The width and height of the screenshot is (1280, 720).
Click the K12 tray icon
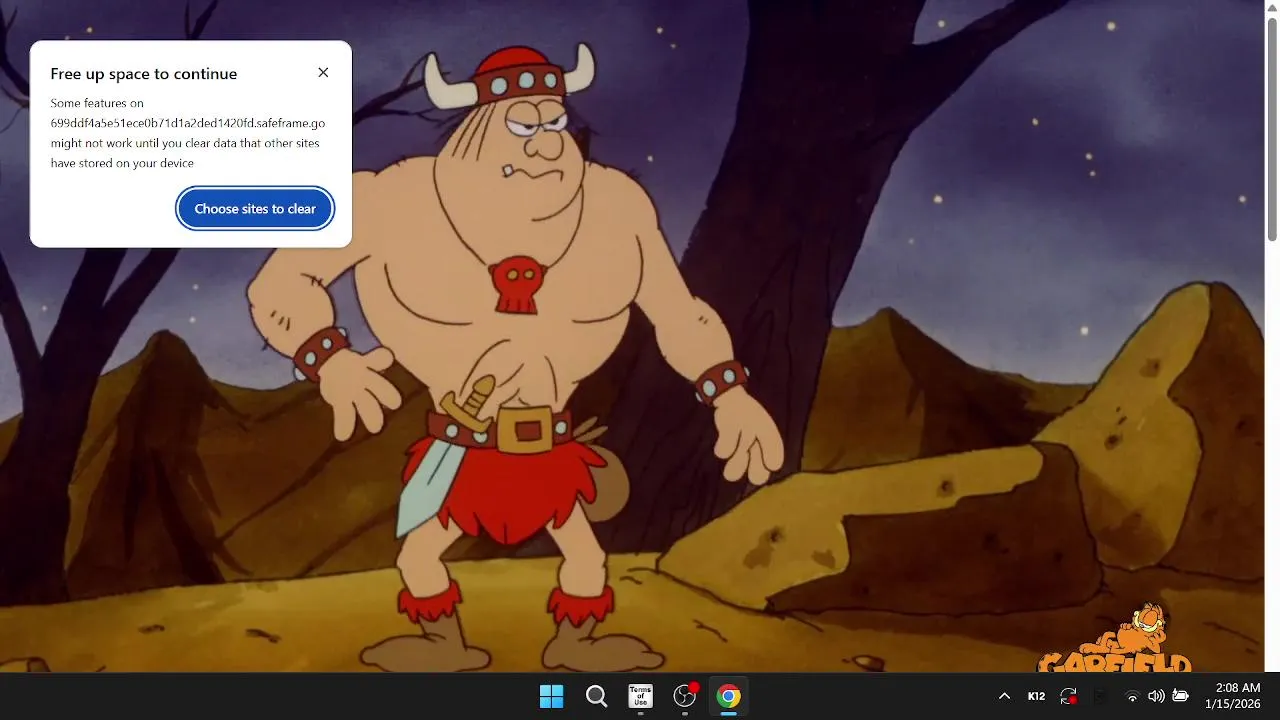click(x=1037, y=696)
